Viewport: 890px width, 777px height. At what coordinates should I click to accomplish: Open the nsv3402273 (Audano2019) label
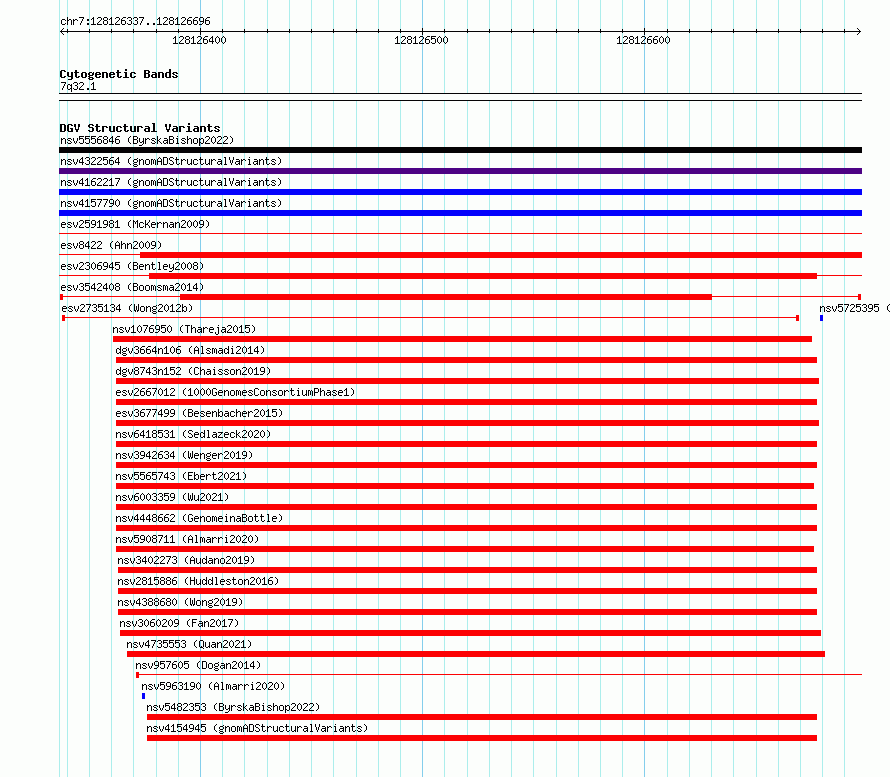click(x=186, y=560)
